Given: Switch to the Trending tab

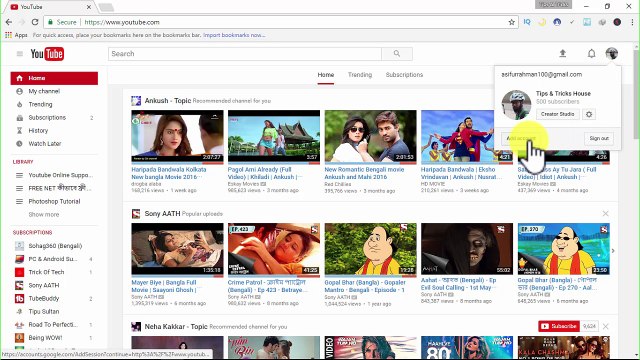Looking at the screenshot, I should pos(360,75).
